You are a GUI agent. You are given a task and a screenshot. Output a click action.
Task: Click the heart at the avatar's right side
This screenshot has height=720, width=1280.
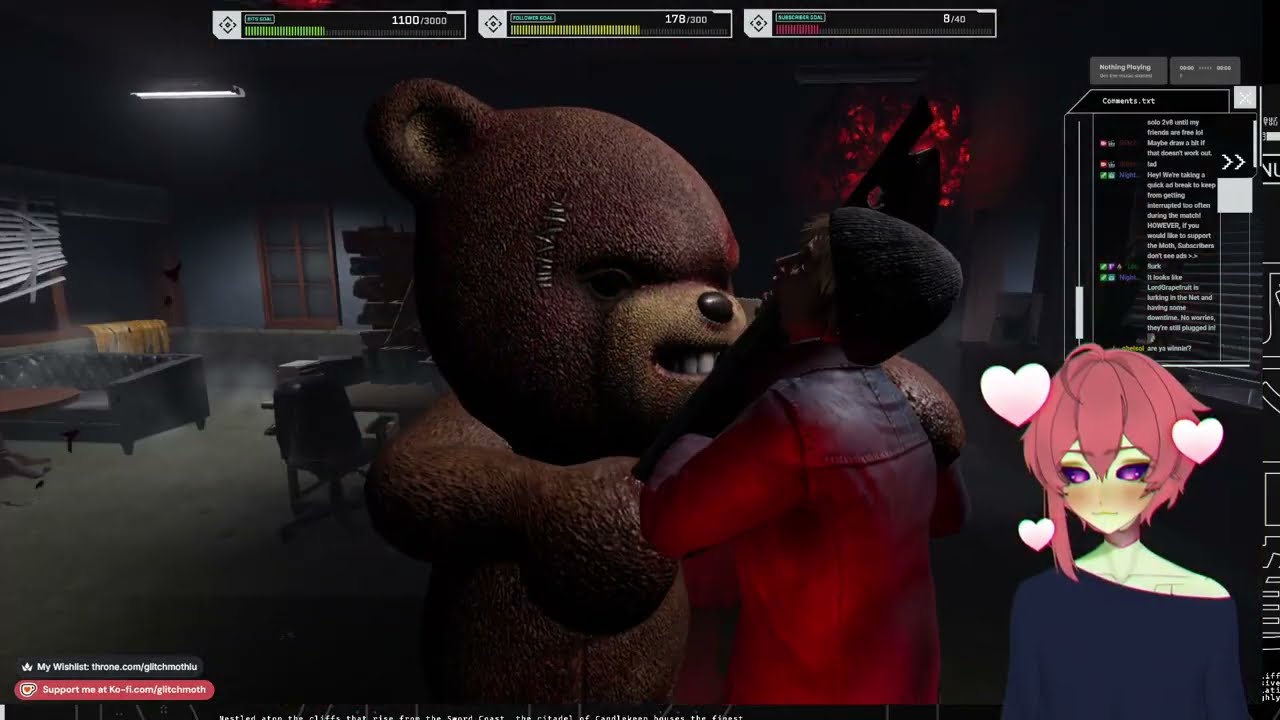1197,440
